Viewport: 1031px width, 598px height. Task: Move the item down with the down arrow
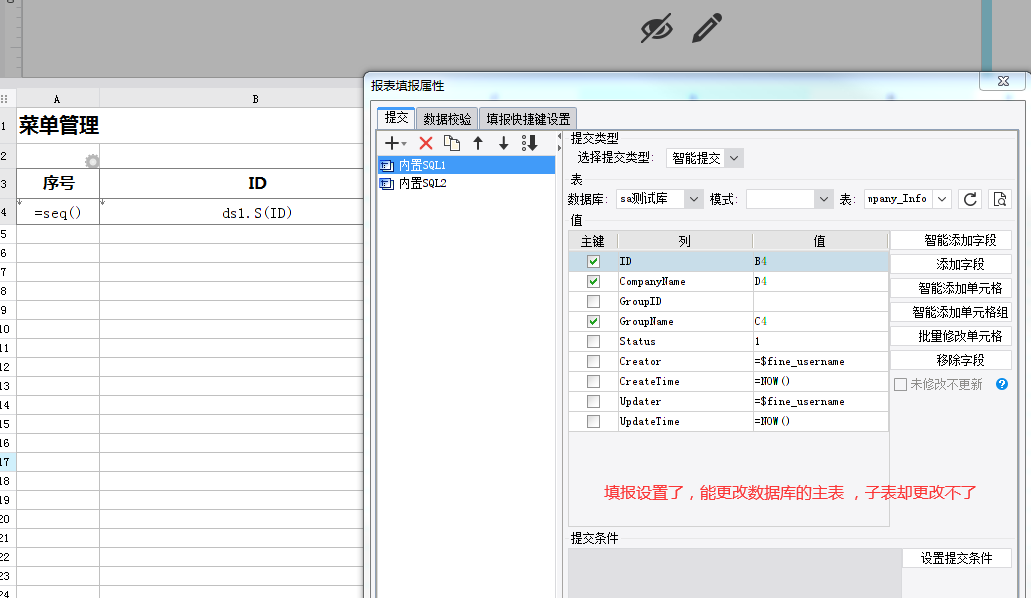point(504,143)
